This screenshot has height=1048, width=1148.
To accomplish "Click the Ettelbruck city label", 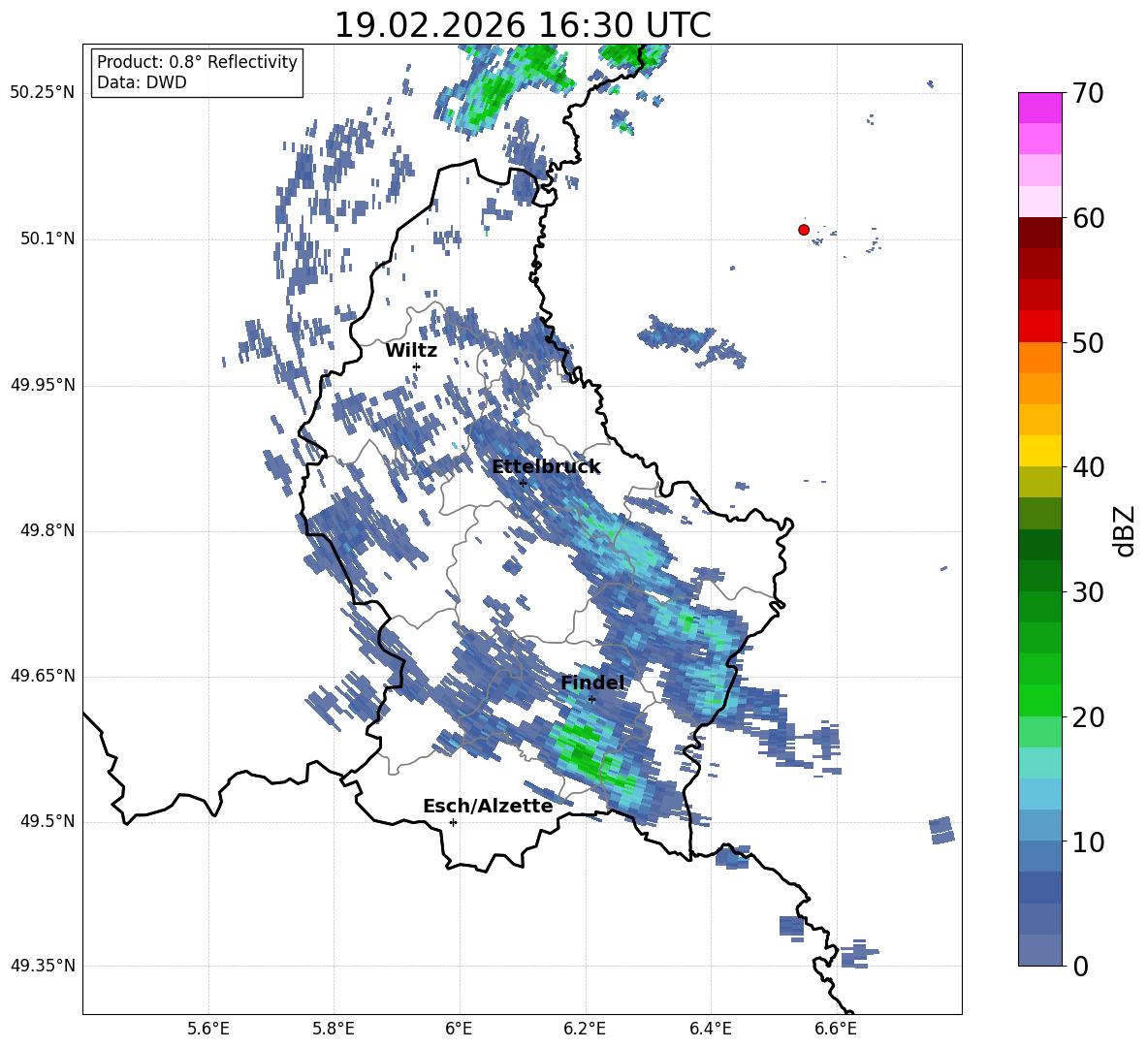I will 546,467.
